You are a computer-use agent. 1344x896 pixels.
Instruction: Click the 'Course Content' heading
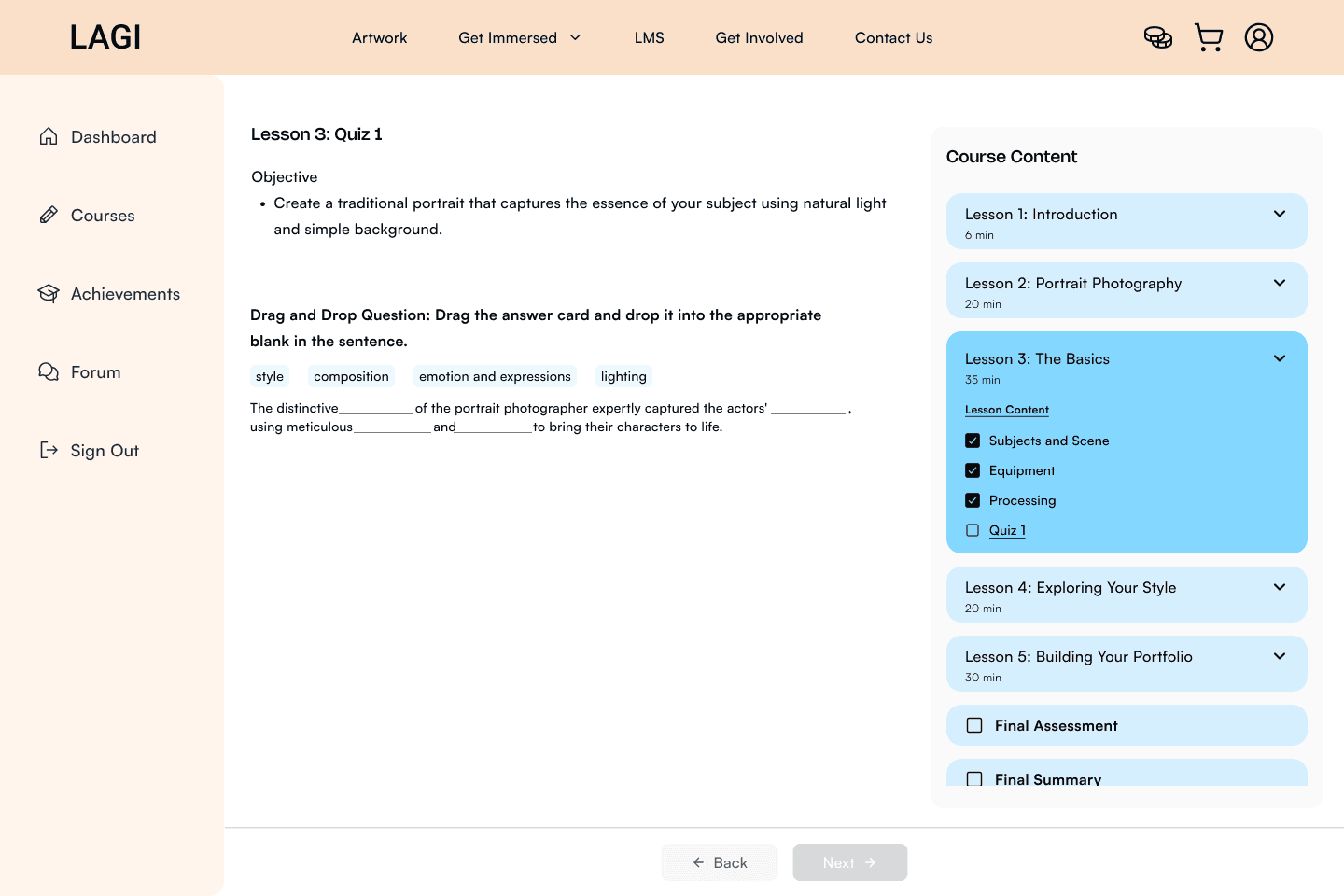click(1012, 157)
